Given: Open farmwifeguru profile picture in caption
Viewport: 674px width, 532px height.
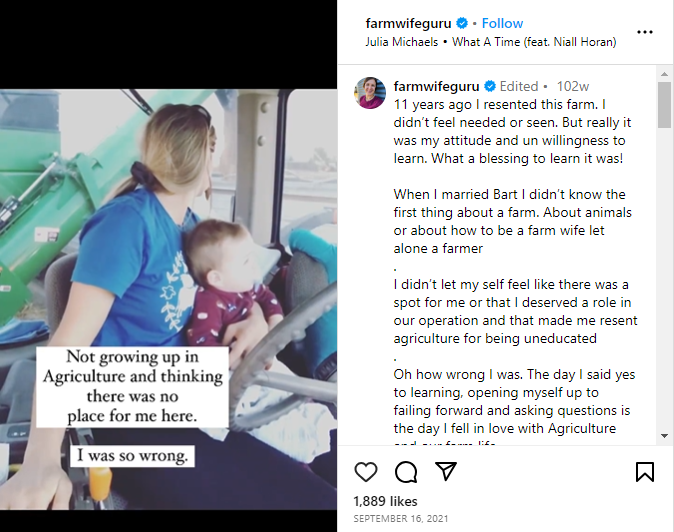Looking at the screenshot, I should (x=370, y=92).
